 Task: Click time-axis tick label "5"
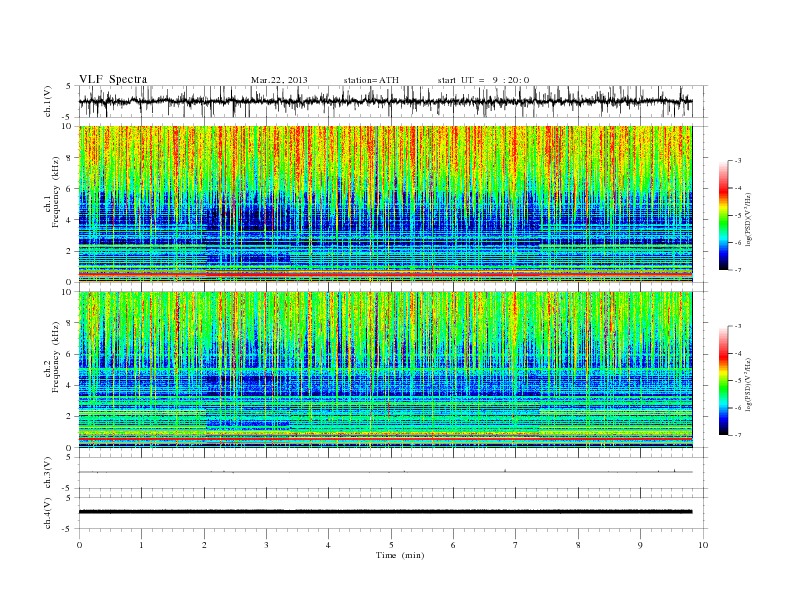coord(391,545)
